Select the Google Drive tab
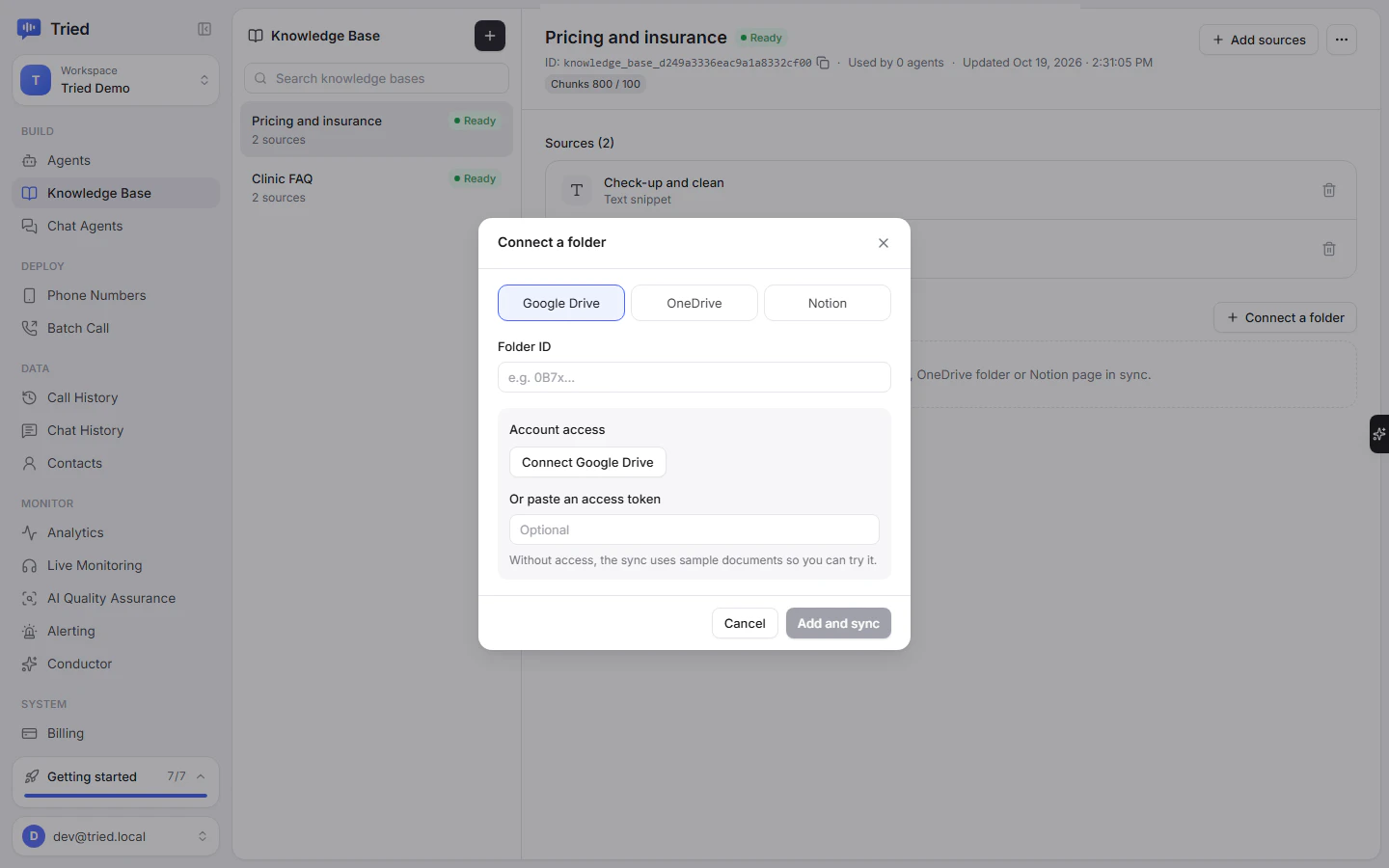The width and height of the screenshot is (1389, 868). pyautogui.click(x=561, y=303)
